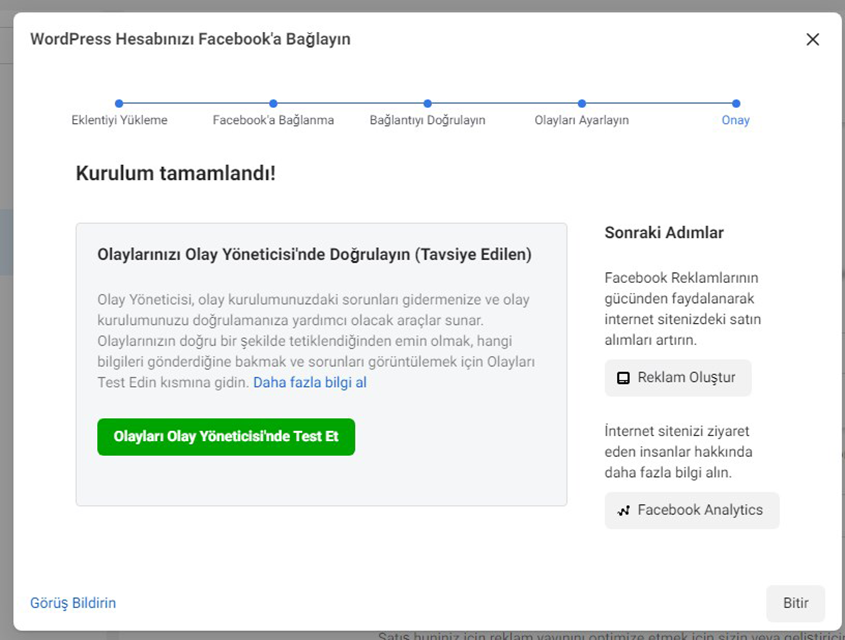Screen dimensions: 845x640
Task: Click the Sonraki Adımlar heading
Action: (x=664, y=233)
